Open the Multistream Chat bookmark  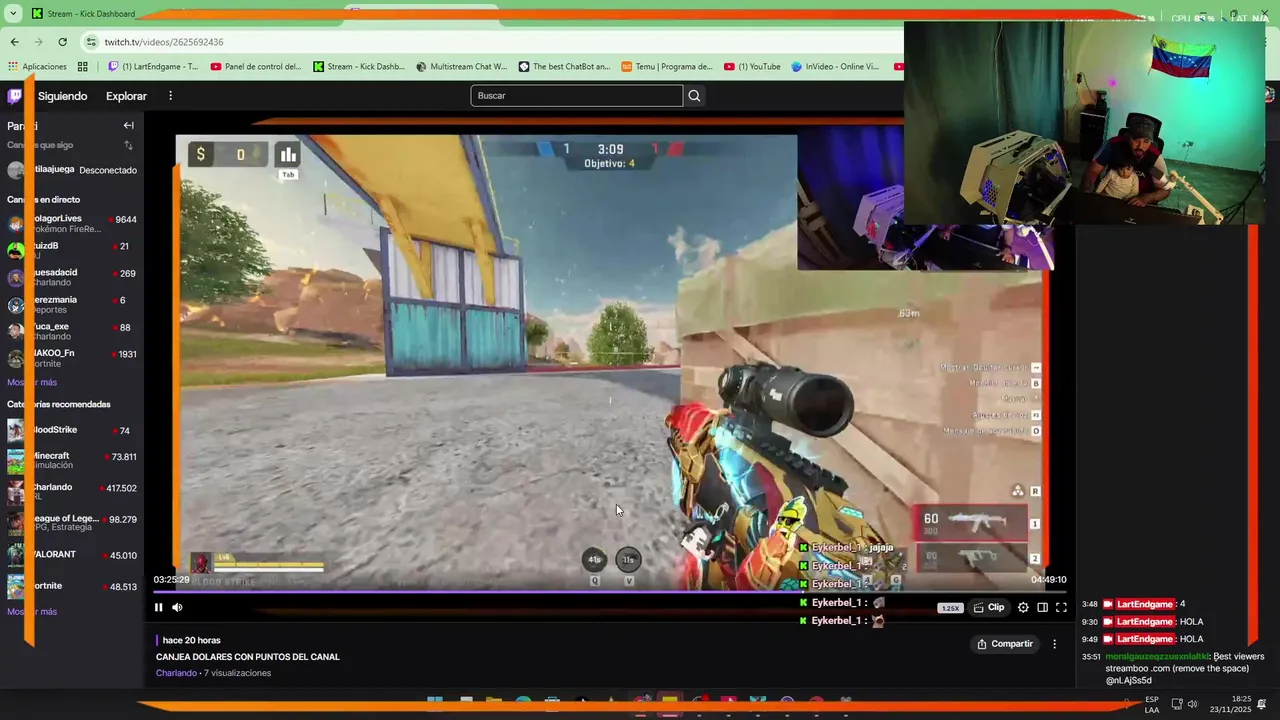coord(461,67)
